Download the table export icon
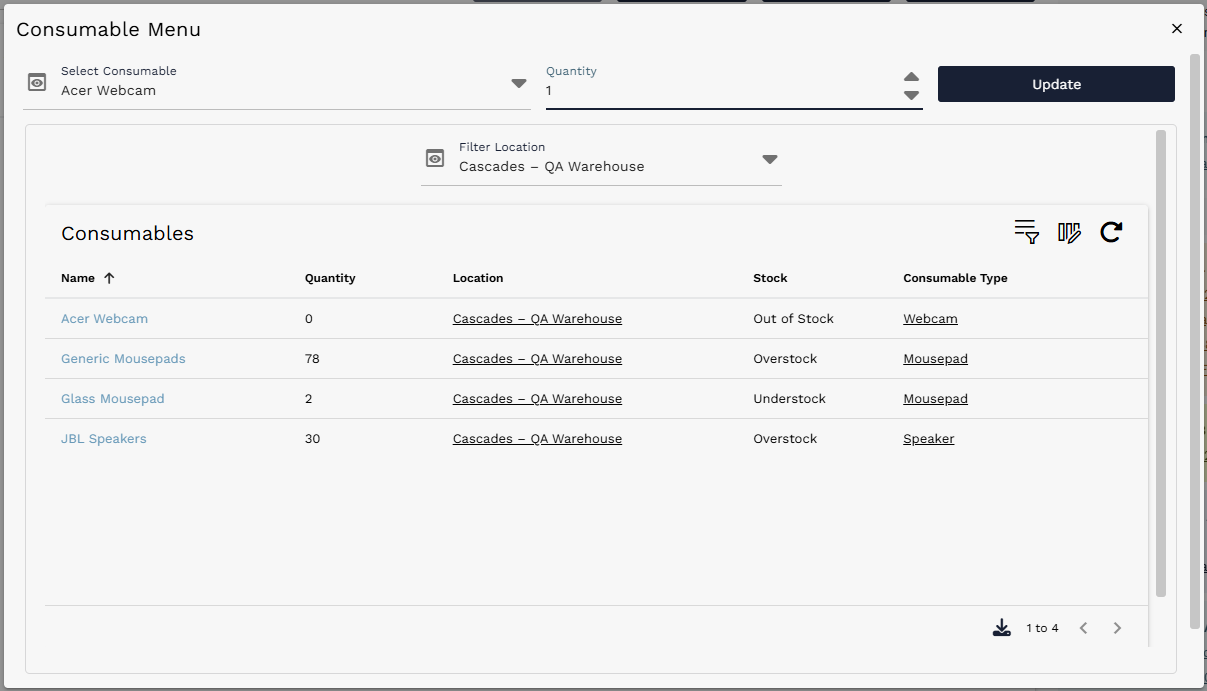 pyautogui.click(x=1002, y=628)
